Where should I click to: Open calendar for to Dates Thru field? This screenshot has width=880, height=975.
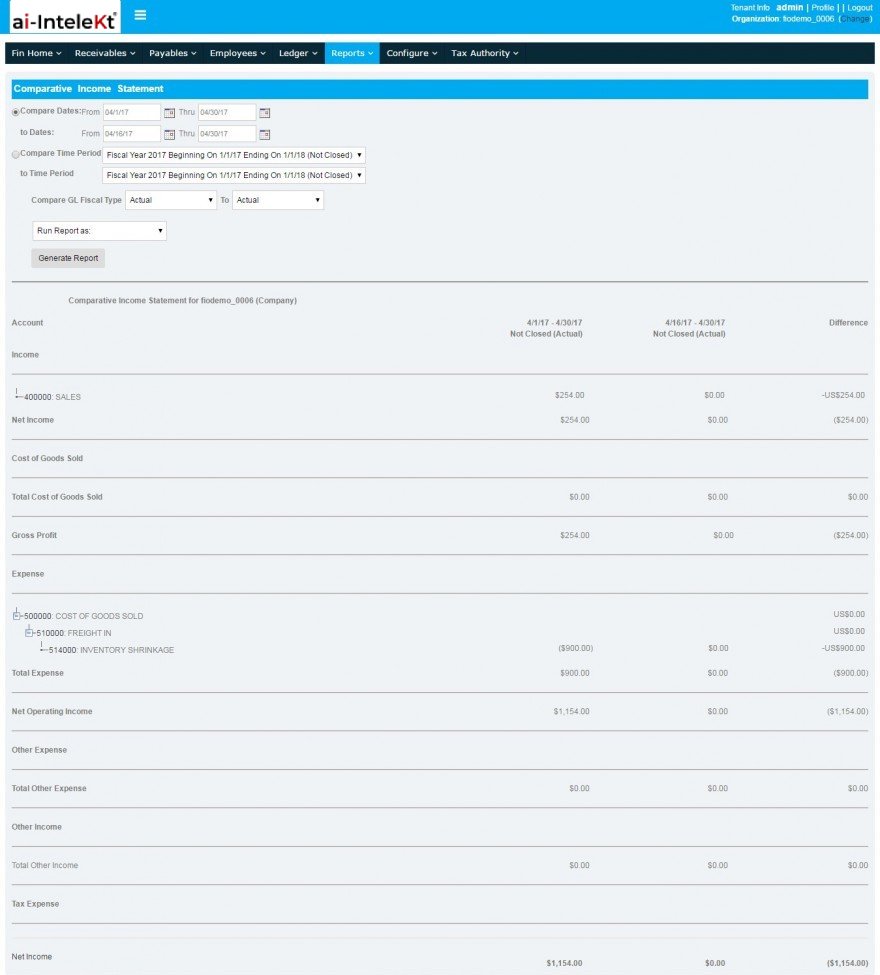pyautogui.click(x=265, y=134)
